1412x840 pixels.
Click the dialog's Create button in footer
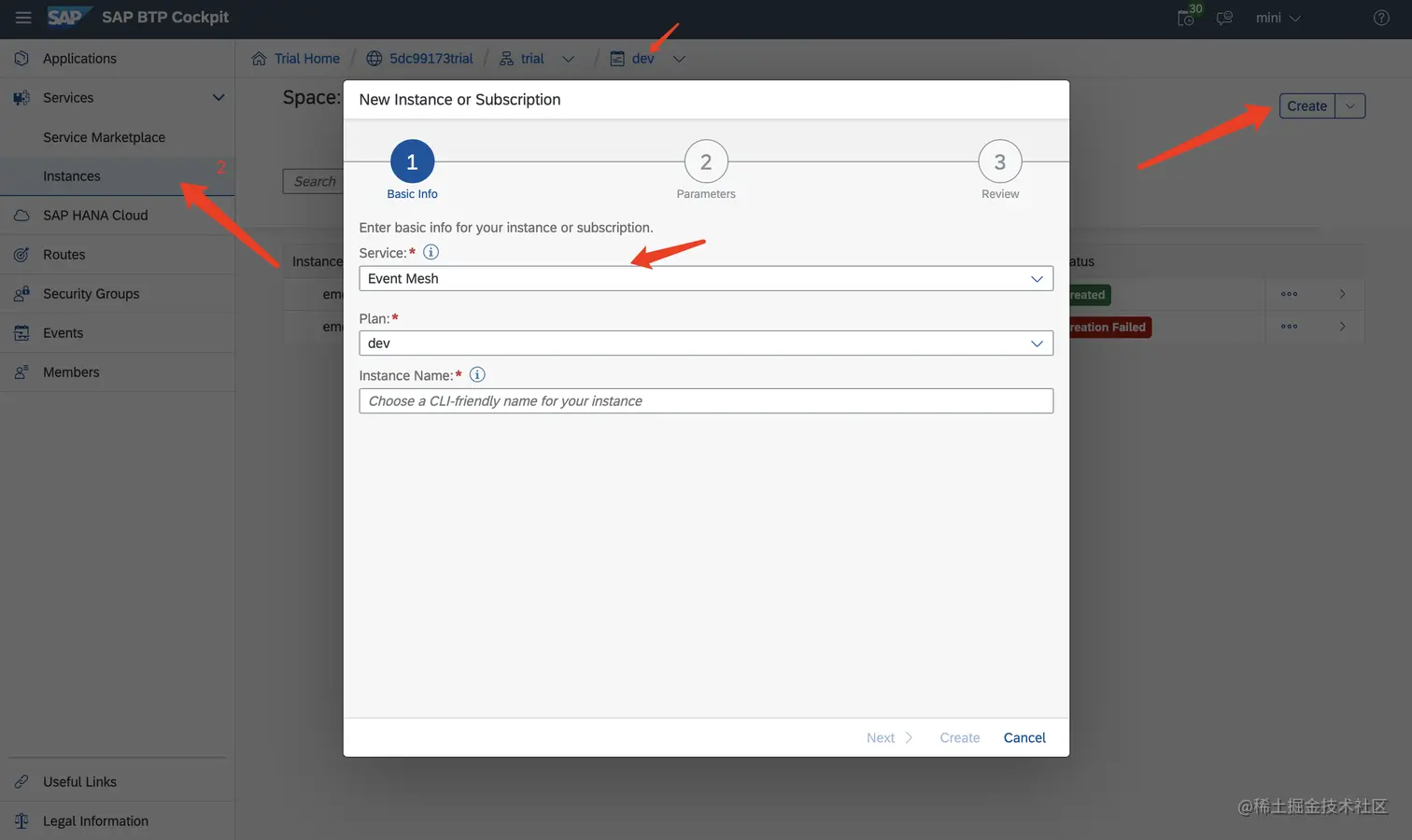[960, 738]
